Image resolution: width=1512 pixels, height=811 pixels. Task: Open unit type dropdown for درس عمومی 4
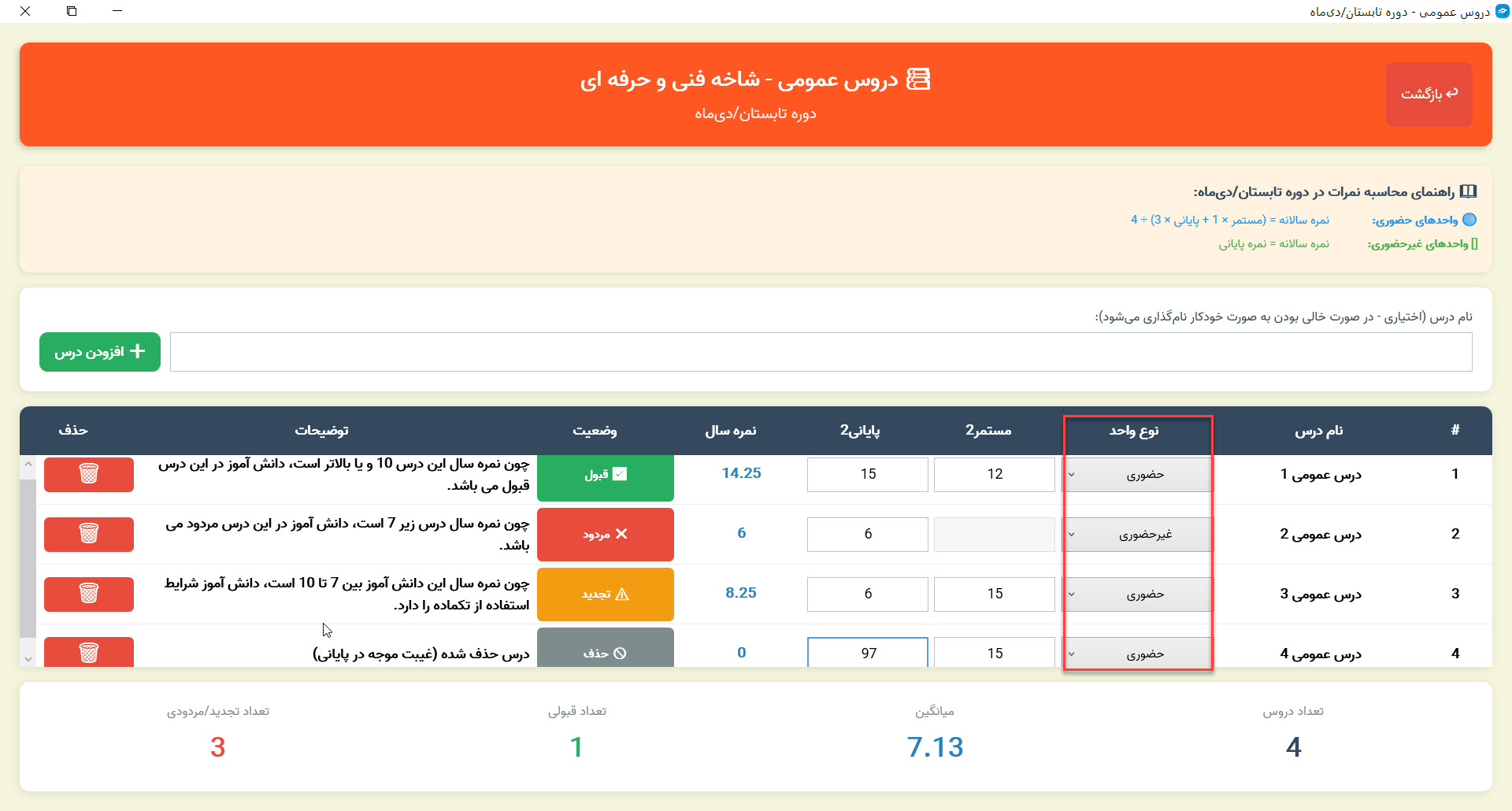1137,654
